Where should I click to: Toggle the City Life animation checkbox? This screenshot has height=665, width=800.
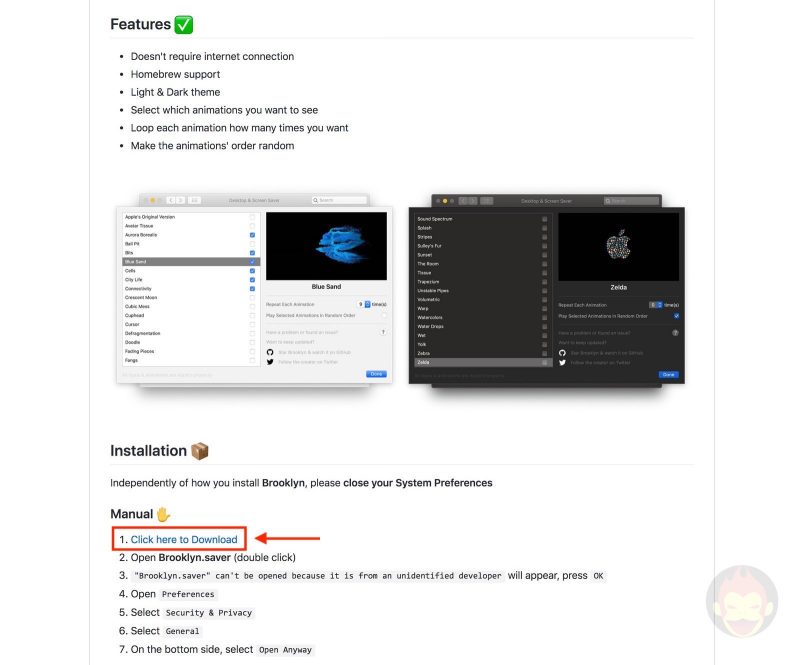(x=252, y=280)
